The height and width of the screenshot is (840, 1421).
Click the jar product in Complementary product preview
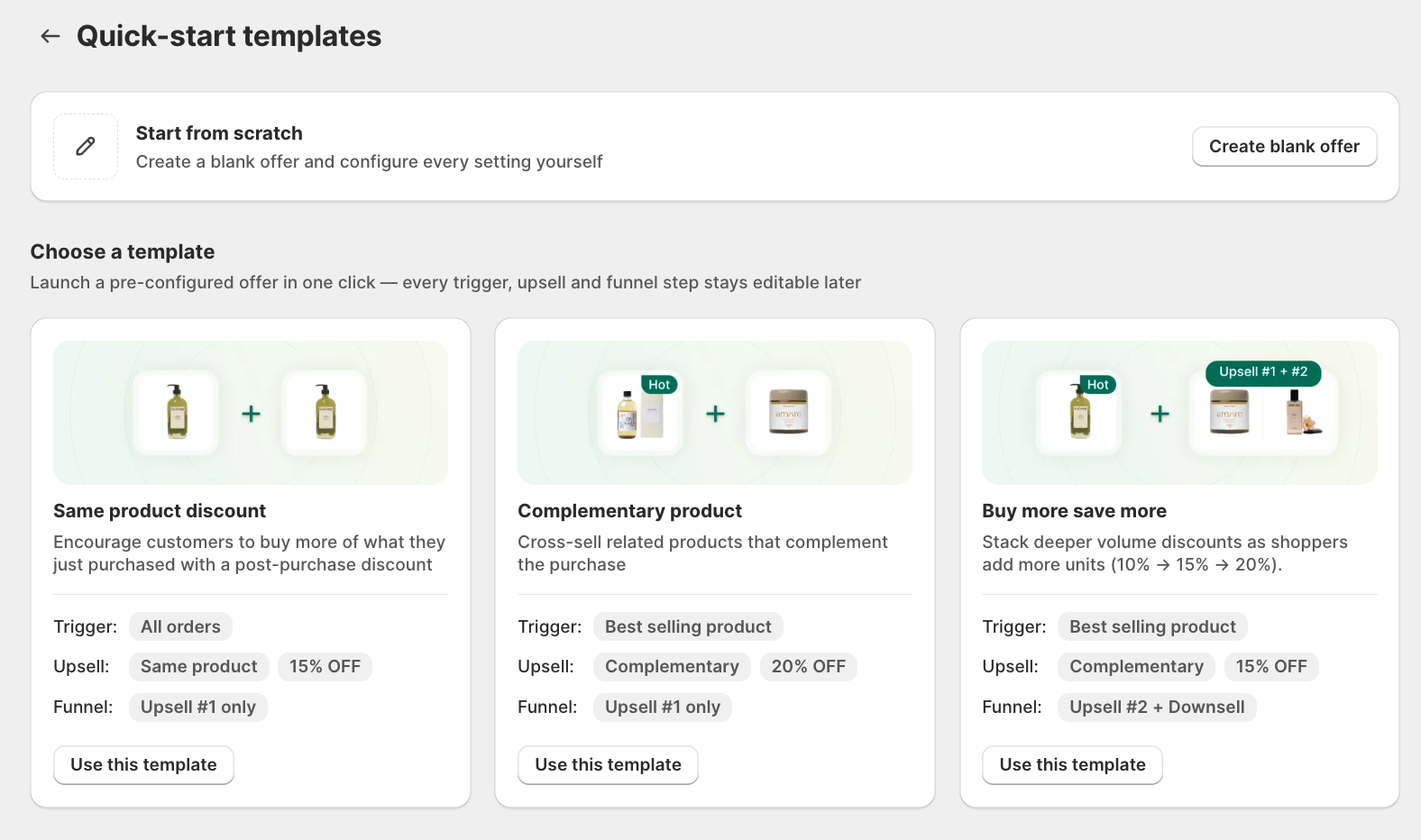pyautogui.click(x=788, y=413)
